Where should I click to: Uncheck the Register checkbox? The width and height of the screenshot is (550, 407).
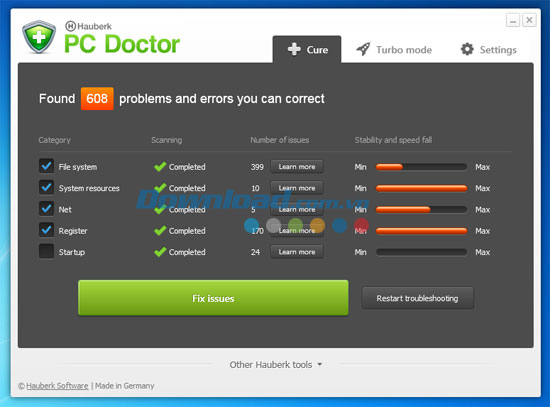pos(46,230)
